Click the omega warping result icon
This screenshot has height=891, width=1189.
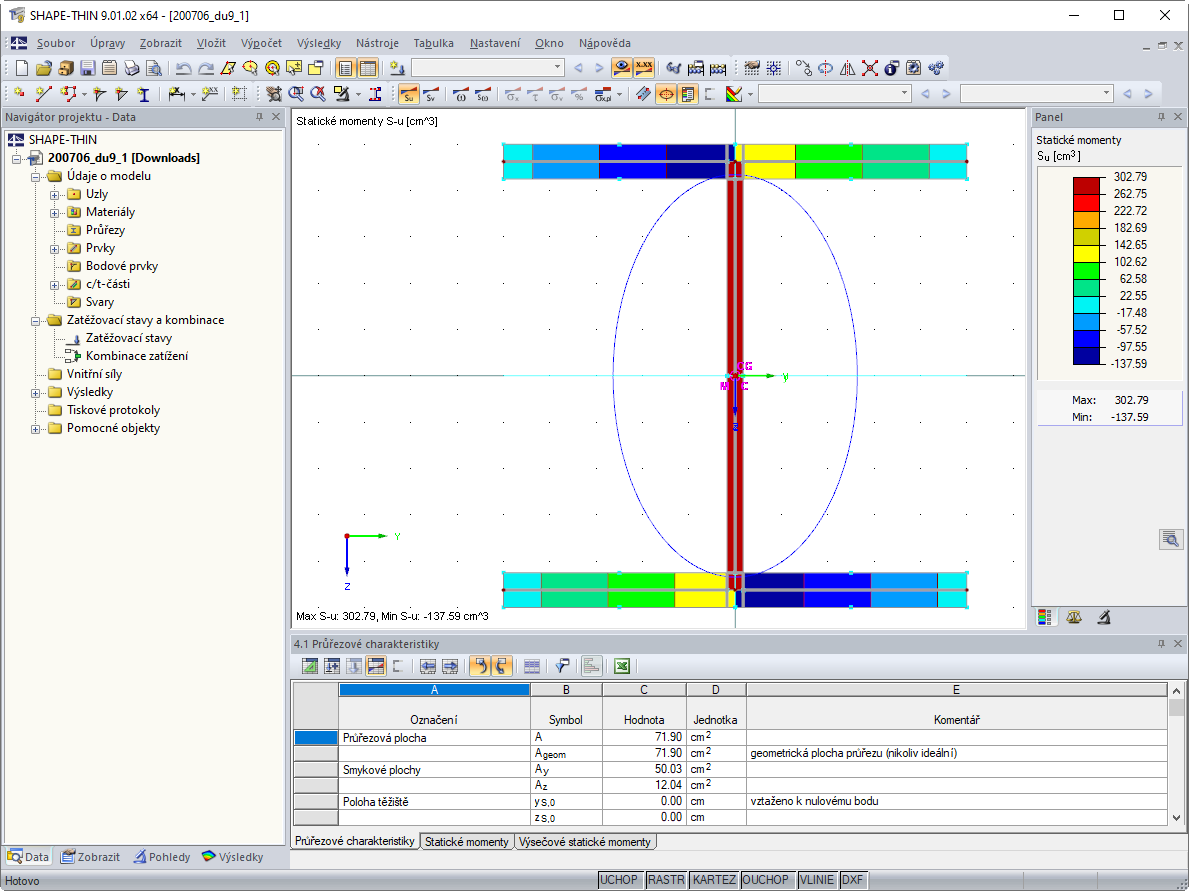[461, 94]
